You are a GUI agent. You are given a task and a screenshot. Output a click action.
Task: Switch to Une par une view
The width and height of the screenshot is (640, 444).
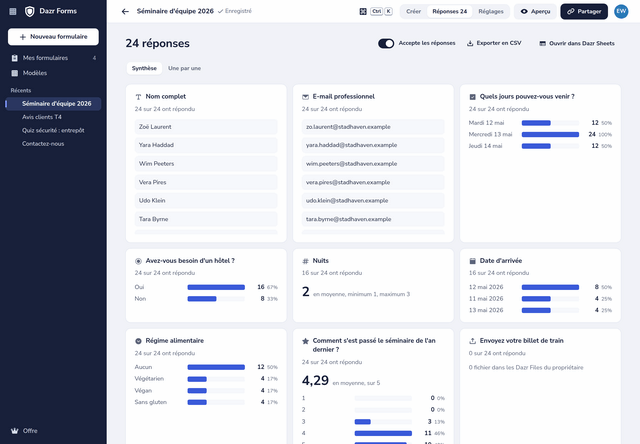click(184, 68)
